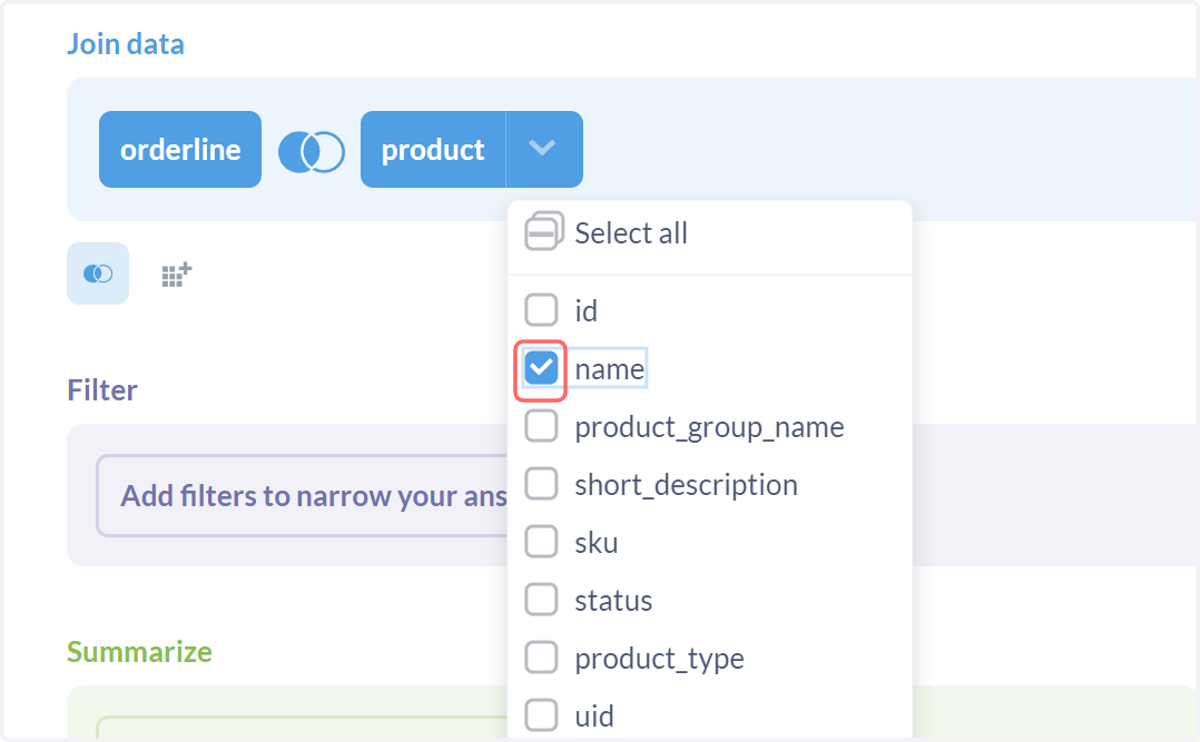Check the sku column checkbox
The width and height of the screenshot is (1200, 742).
(541, 543)
